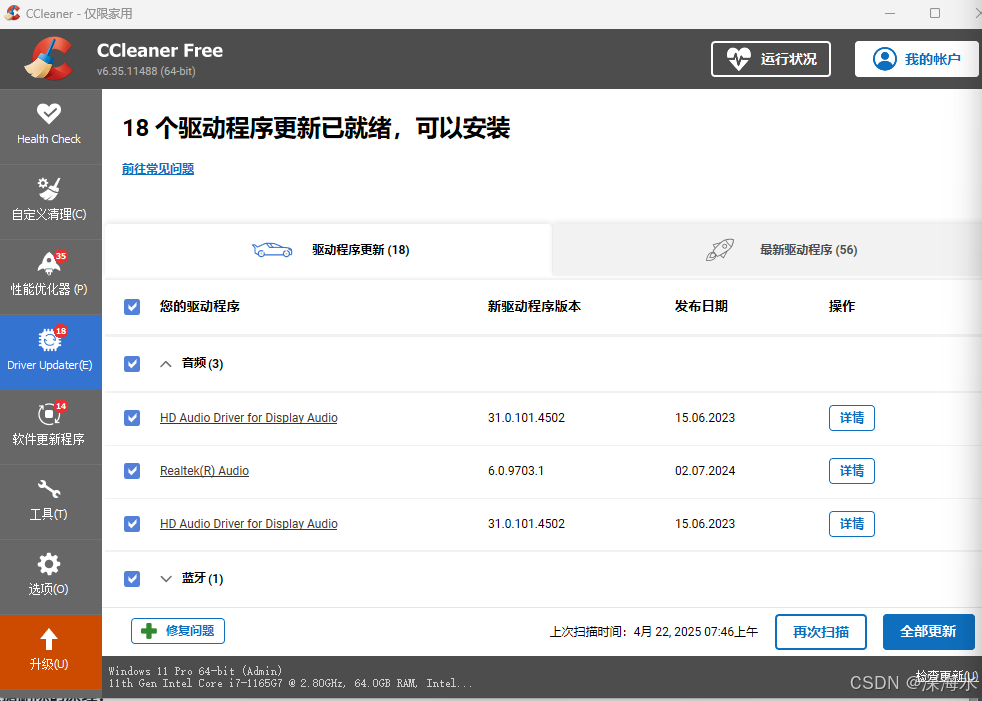Open Tools wrench icon (工具)
The height and width of the screenshot is (701, 982).
tap(49, 489)
